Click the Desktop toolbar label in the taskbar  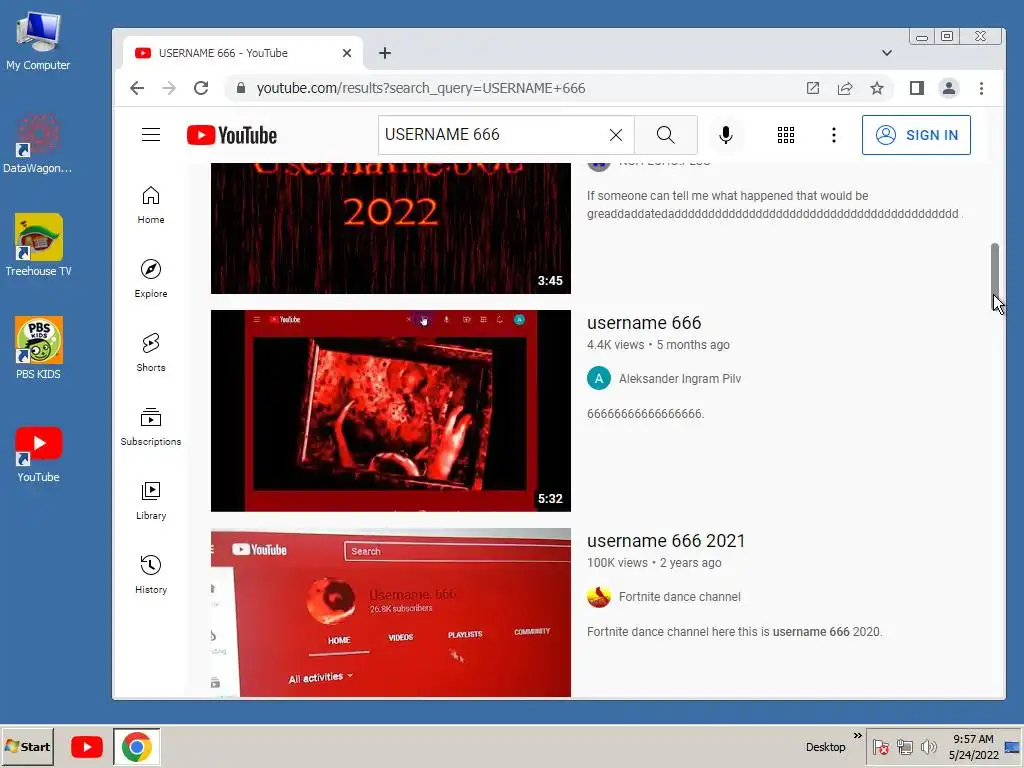[825, 747]
